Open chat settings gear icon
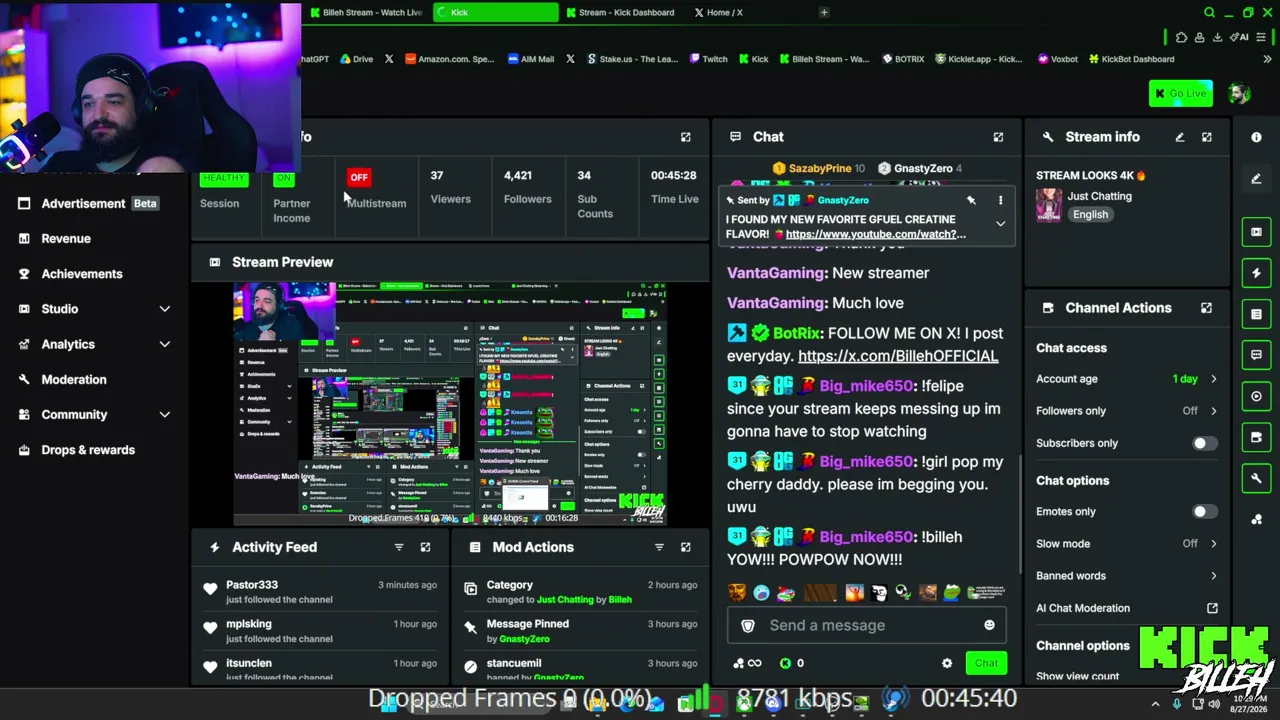Viewport: 1280px width, 720px height. 947,663
